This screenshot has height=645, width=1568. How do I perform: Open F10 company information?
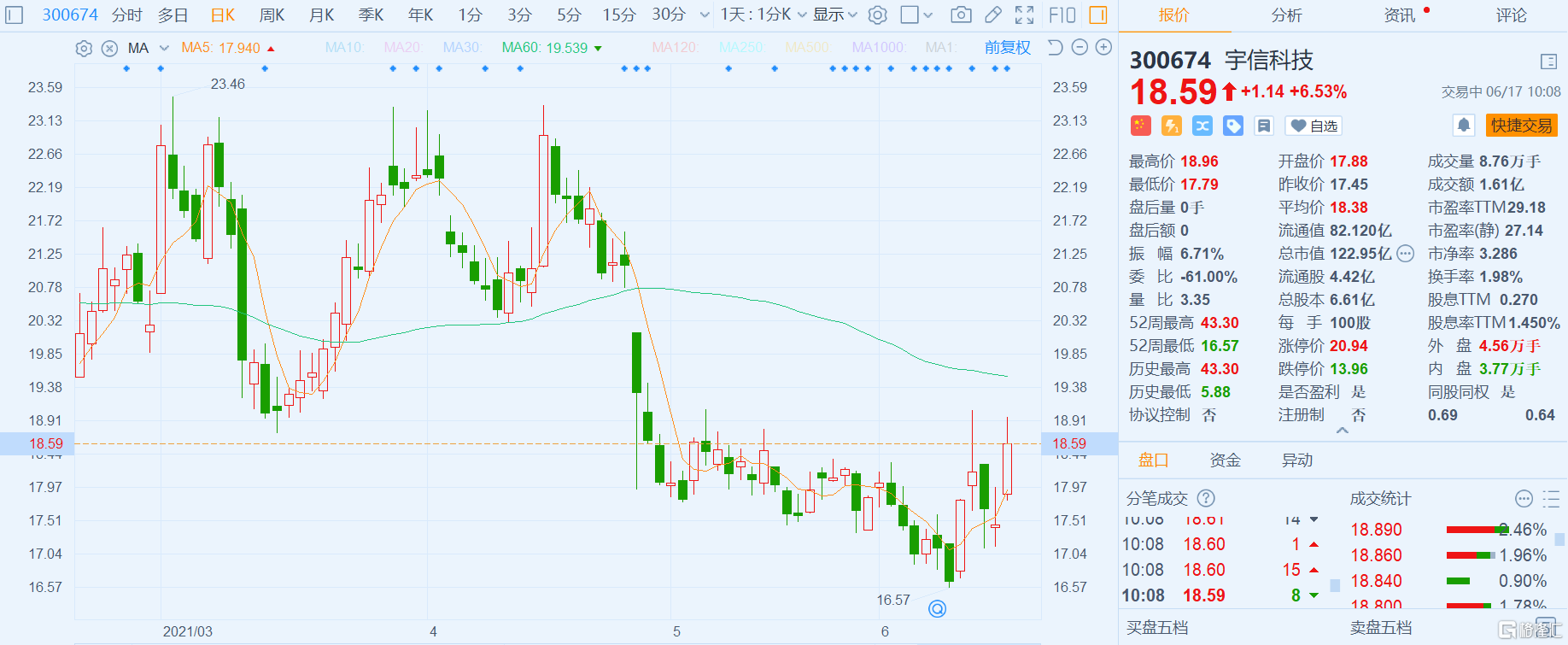point(1062,15)
